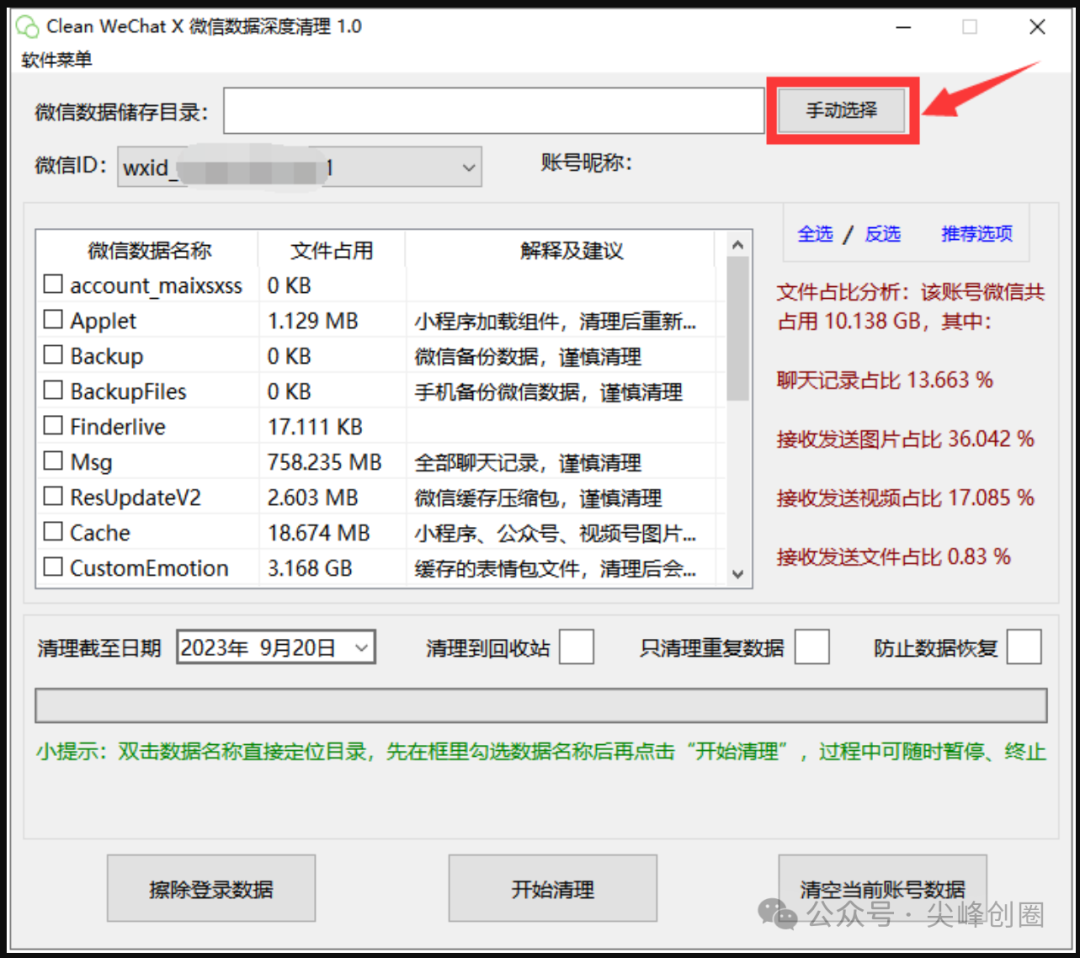Image resolution: width=1080 pixels, height=958 pixels.
Task: Click the list scrollbar up arrow
Action: click(x=738, y=245)
